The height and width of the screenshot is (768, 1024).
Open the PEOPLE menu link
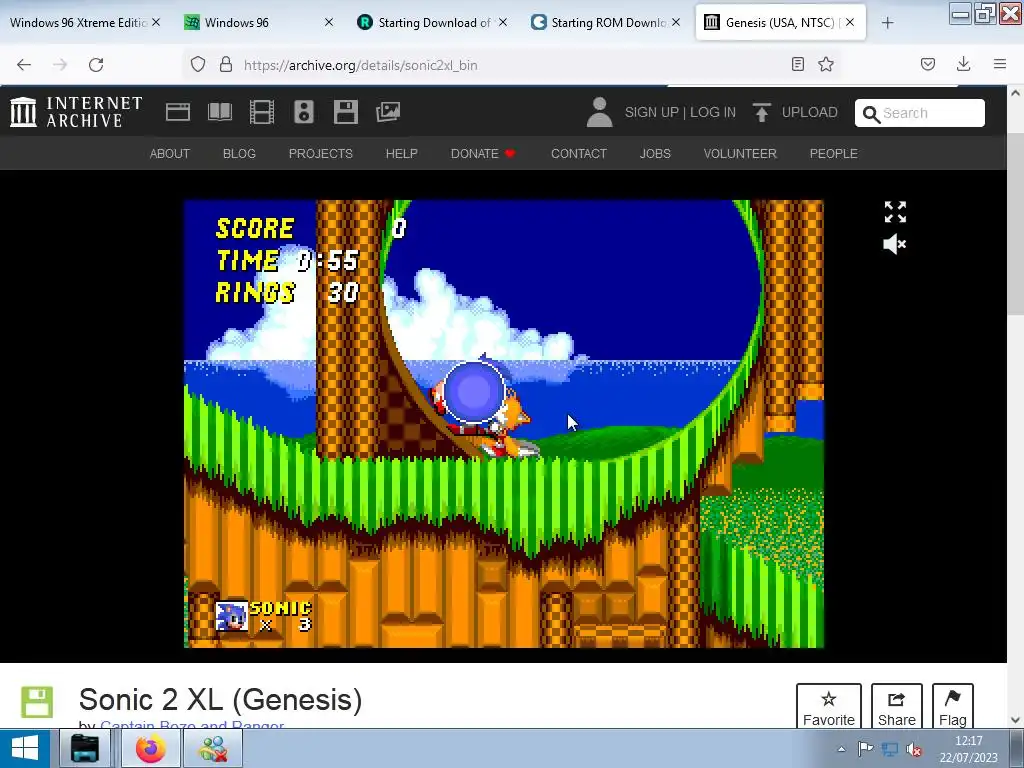[x=833, y=153]
